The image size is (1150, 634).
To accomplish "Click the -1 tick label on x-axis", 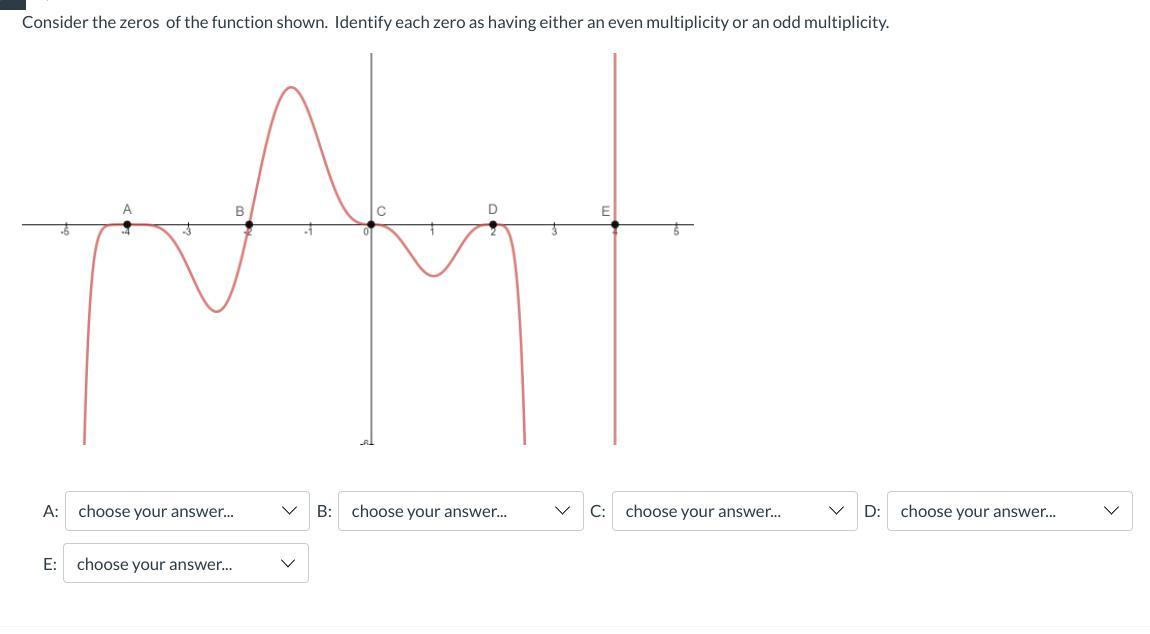I will [309, 232].
